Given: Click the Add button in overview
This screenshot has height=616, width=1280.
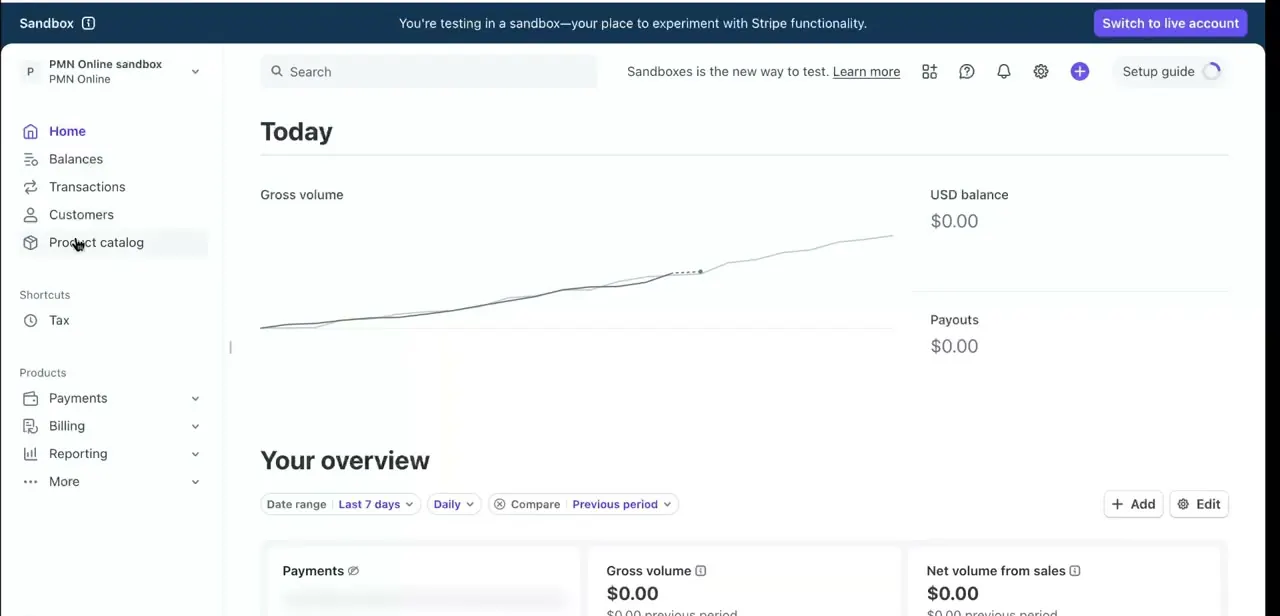Looking at the screenshot, I should 1133,504.
